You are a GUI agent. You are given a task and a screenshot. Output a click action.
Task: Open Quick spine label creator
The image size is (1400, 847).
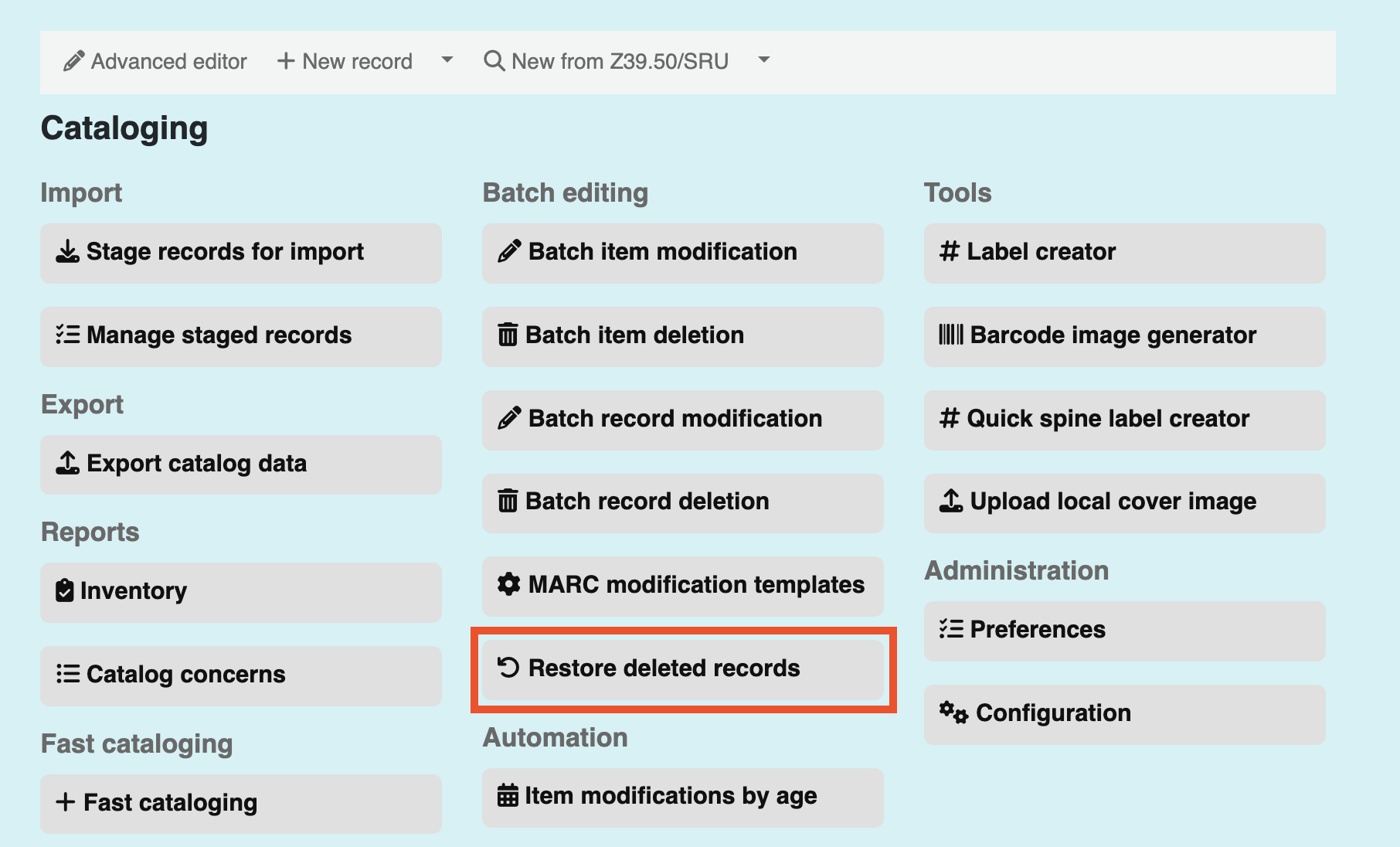click(1125, 420)
